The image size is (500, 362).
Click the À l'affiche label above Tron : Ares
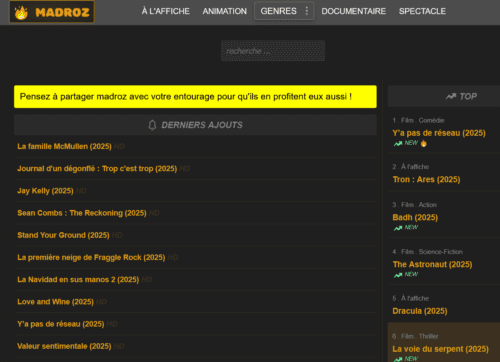[x=415, y=167]
